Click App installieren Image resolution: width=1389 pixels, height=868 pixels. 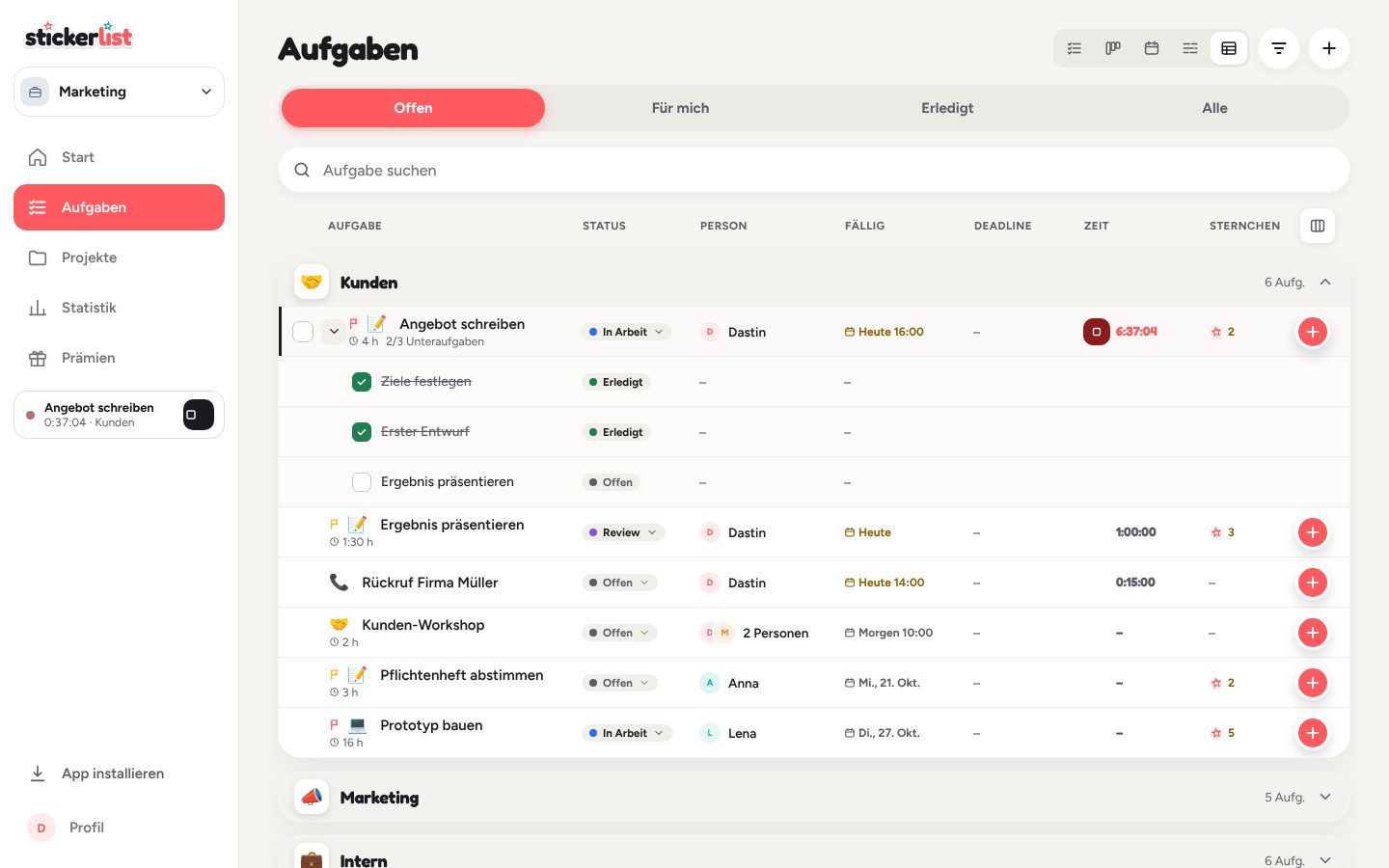[119, 773]
